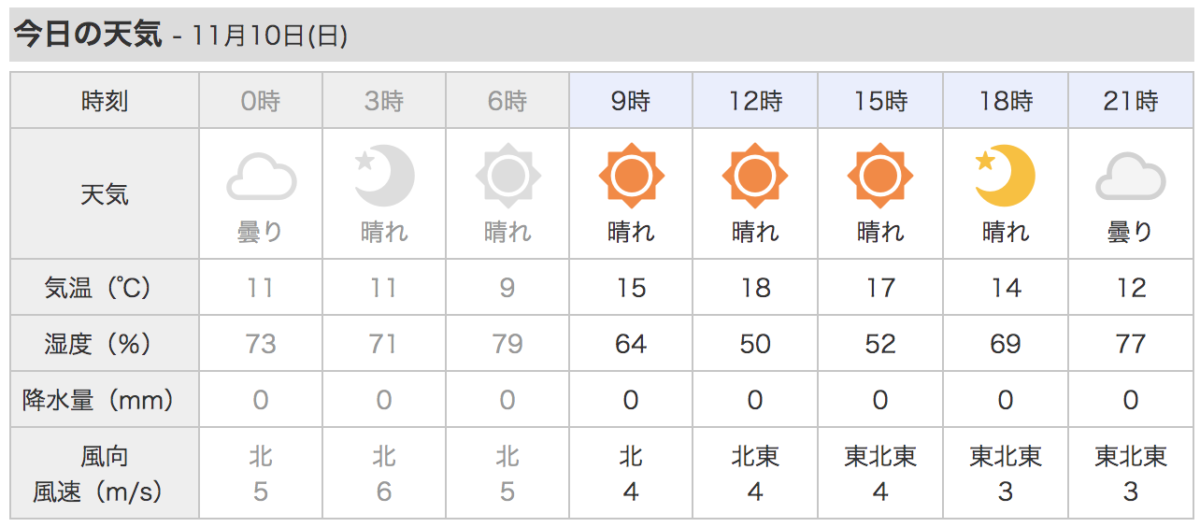Screen dimensions: 1200x527
Task: Select the 21時 column header
Action: 1130,100
